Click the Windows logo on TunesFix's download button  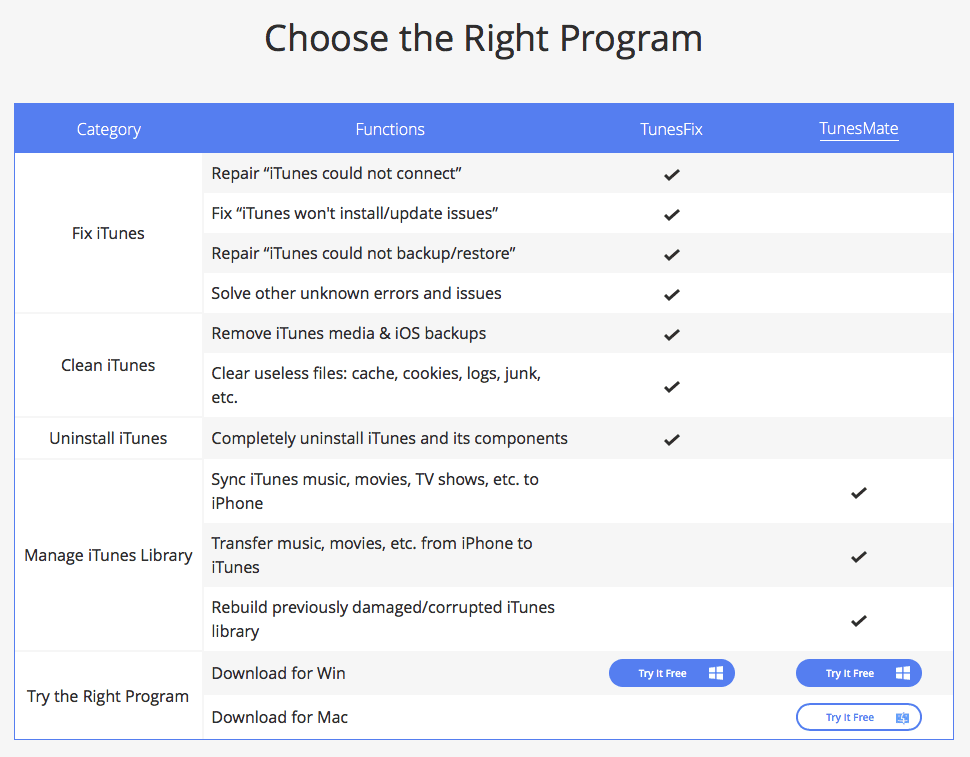pyautogui.click(x=716, y=673)
